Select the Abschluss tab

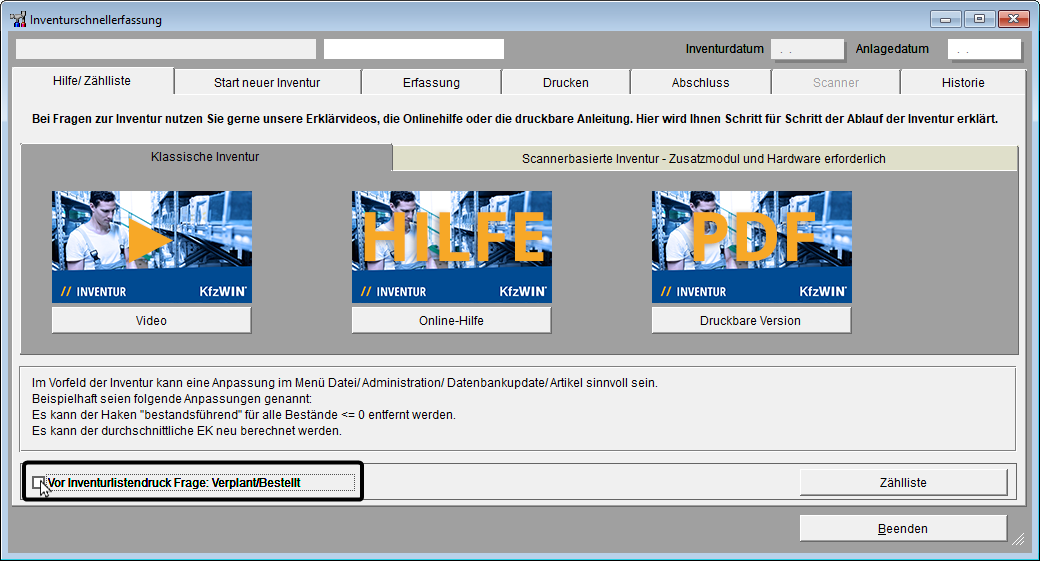700,83
